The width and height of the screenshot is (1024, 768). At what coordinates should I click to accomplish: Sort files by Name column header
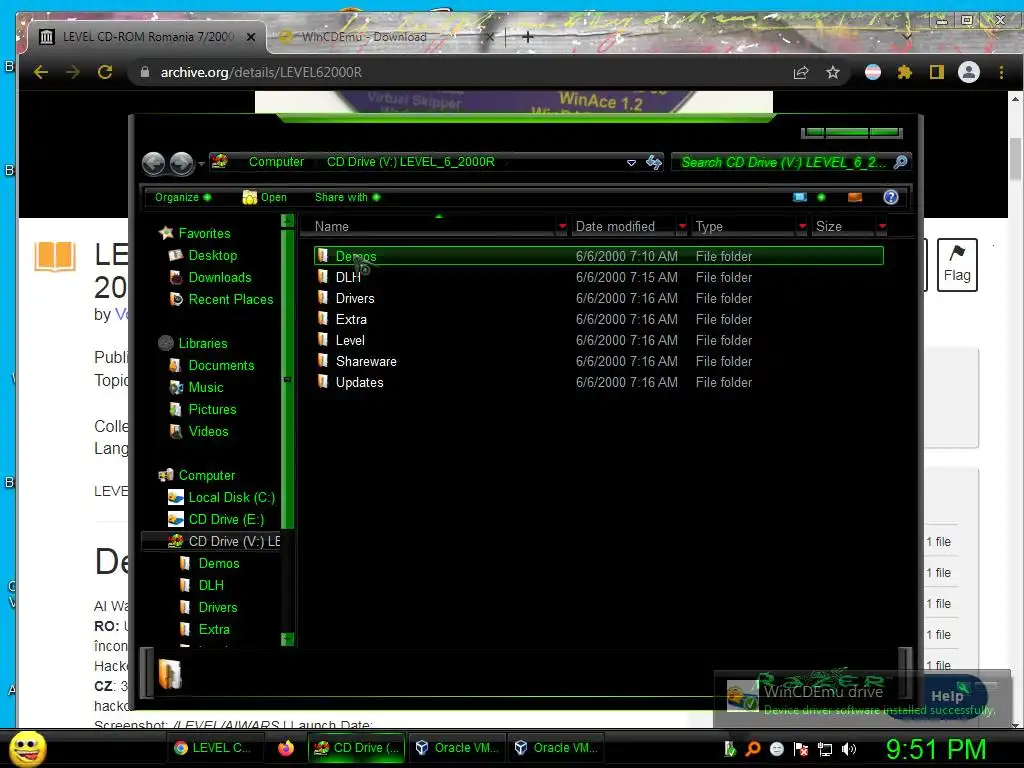[x=431, y=227]
